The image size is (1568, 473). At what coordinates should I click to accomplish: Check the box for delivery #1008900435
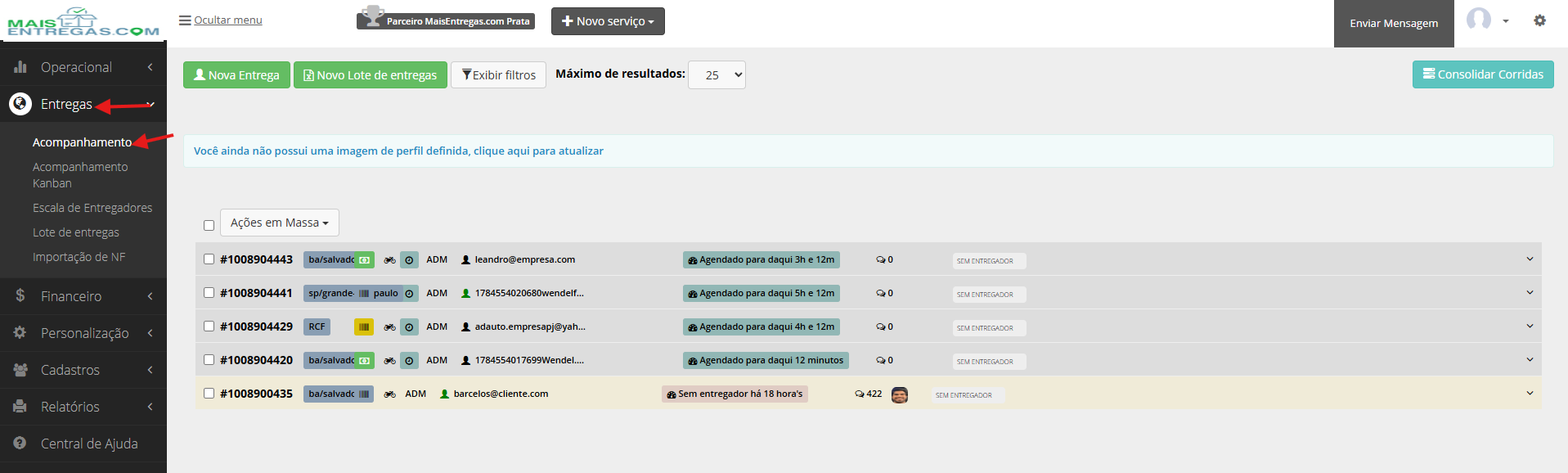(209, 394)
